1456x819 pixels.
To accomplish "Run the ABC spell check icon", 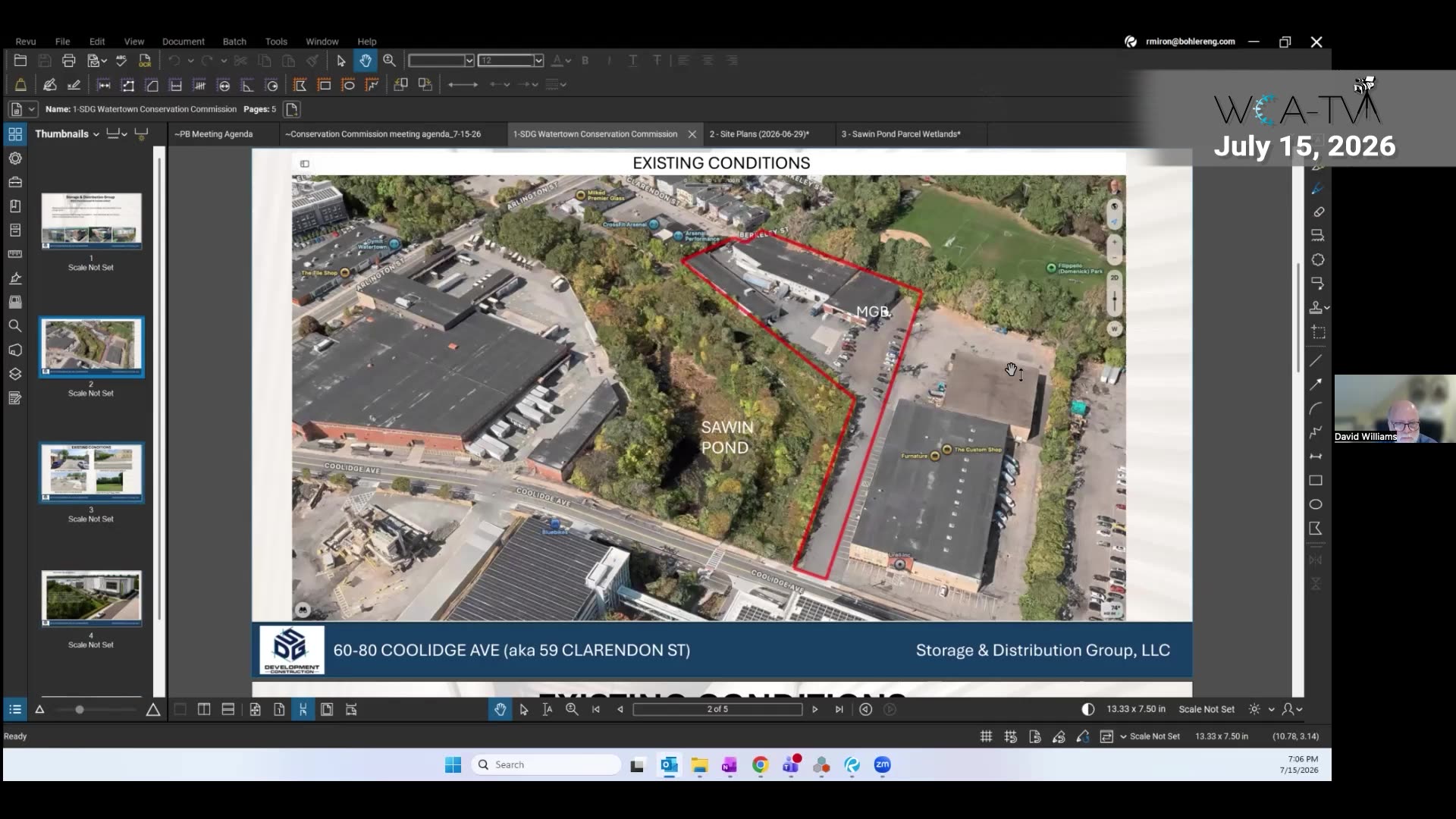I will coord(121,61).
